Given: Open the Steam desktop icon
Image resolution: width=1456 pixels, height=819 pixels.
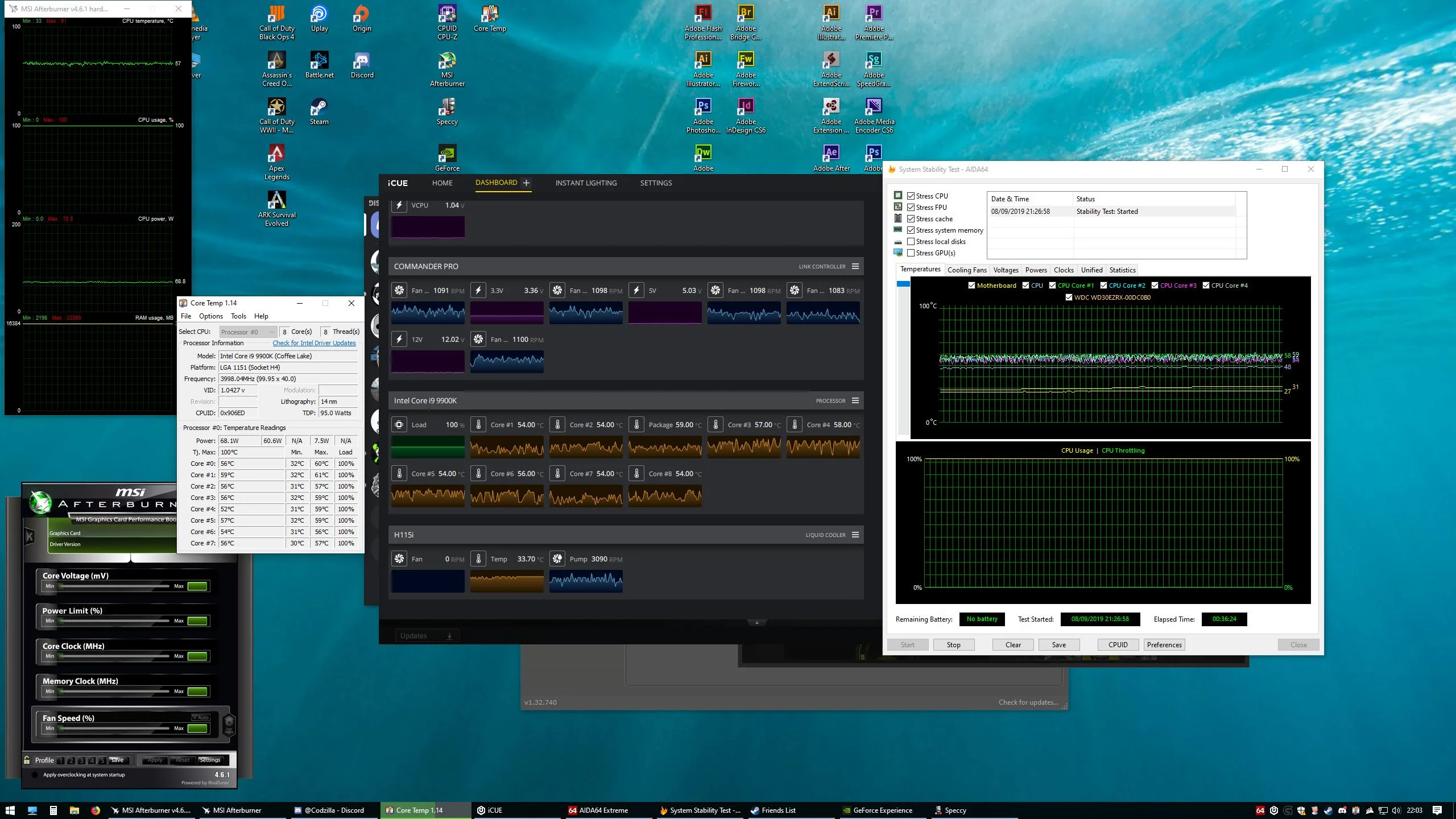Looking at the screenshot, I should click(x=319, y=111).
